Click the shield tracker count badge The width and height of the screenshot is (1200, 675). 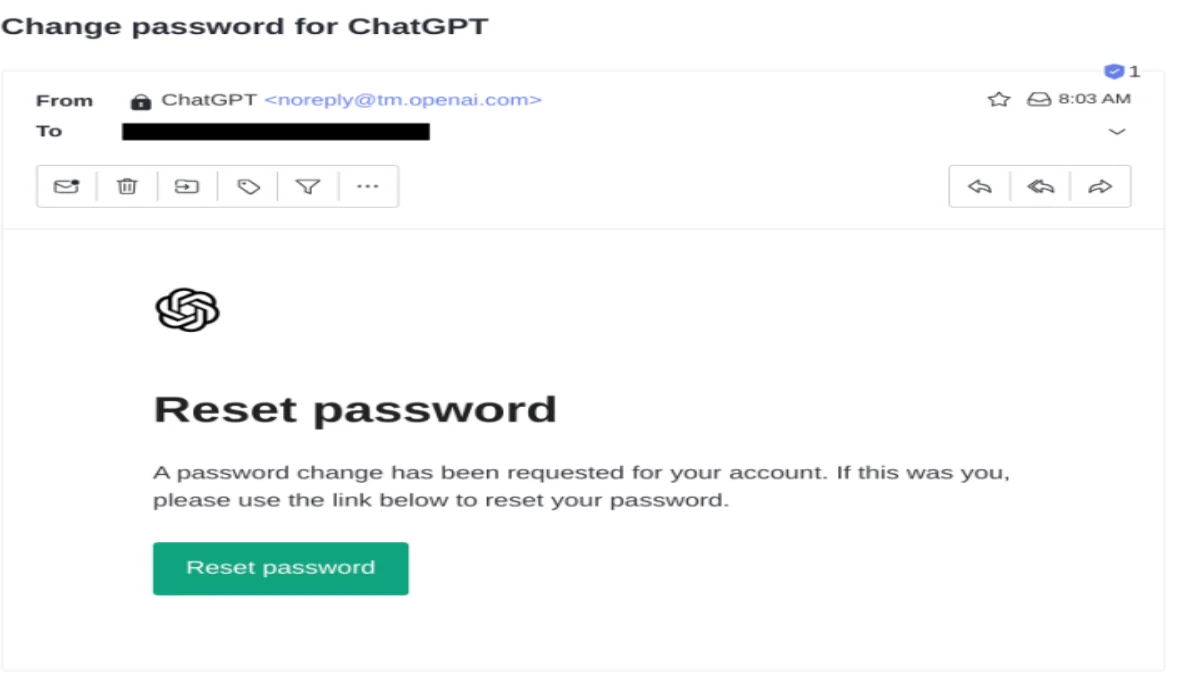pos(1115,71)
